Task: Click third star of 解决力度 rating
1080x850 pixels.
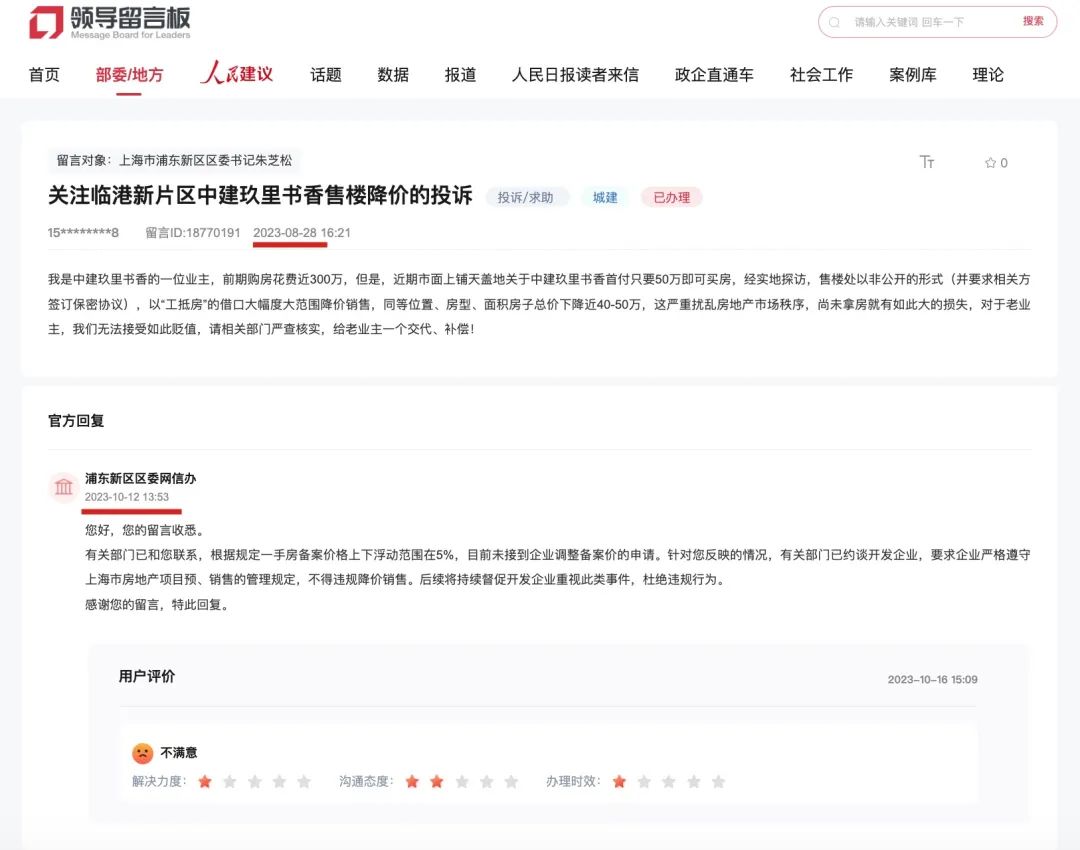Action: click(254, 781)
